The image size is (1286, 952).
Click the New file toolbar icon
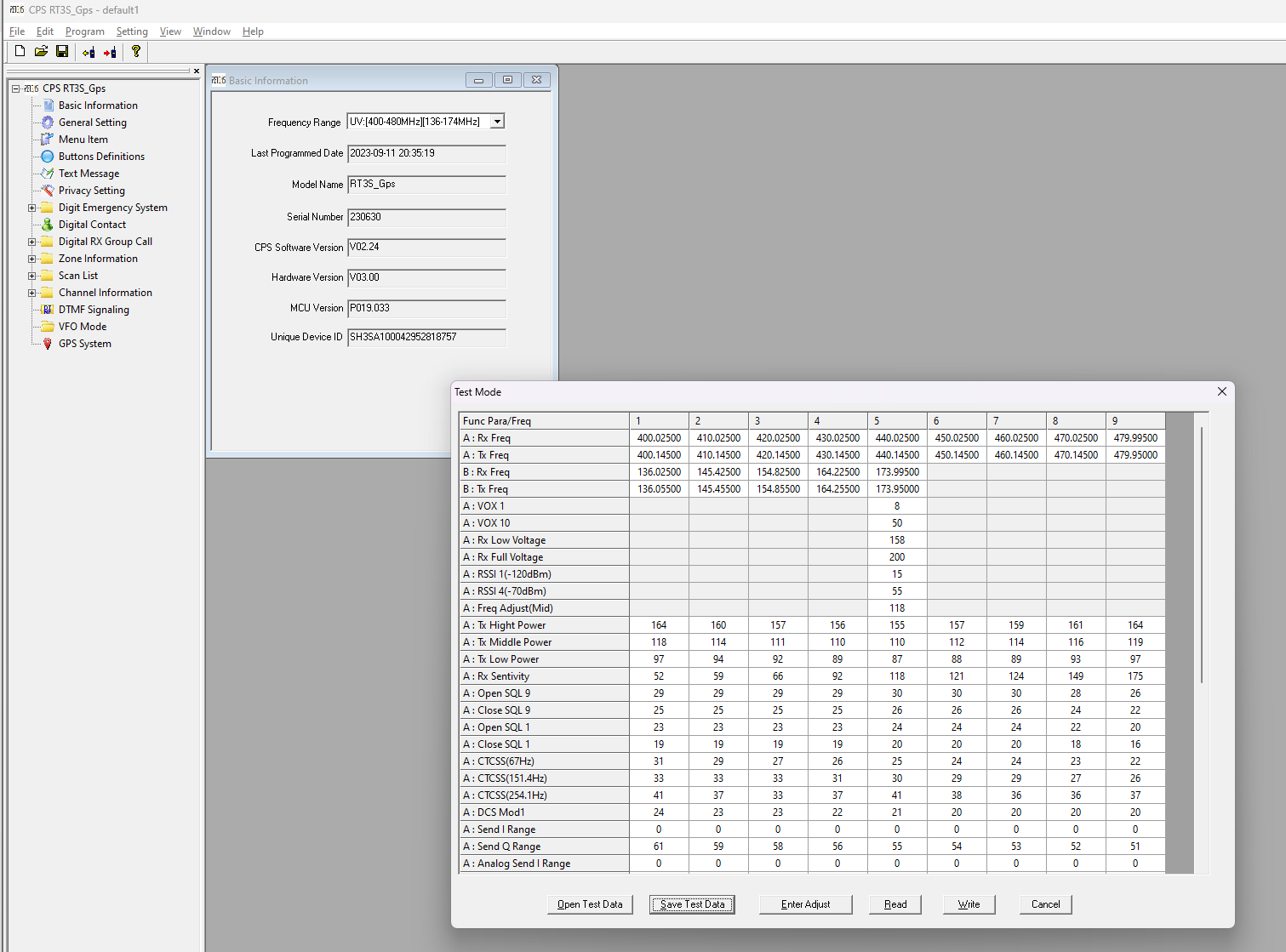20,52
